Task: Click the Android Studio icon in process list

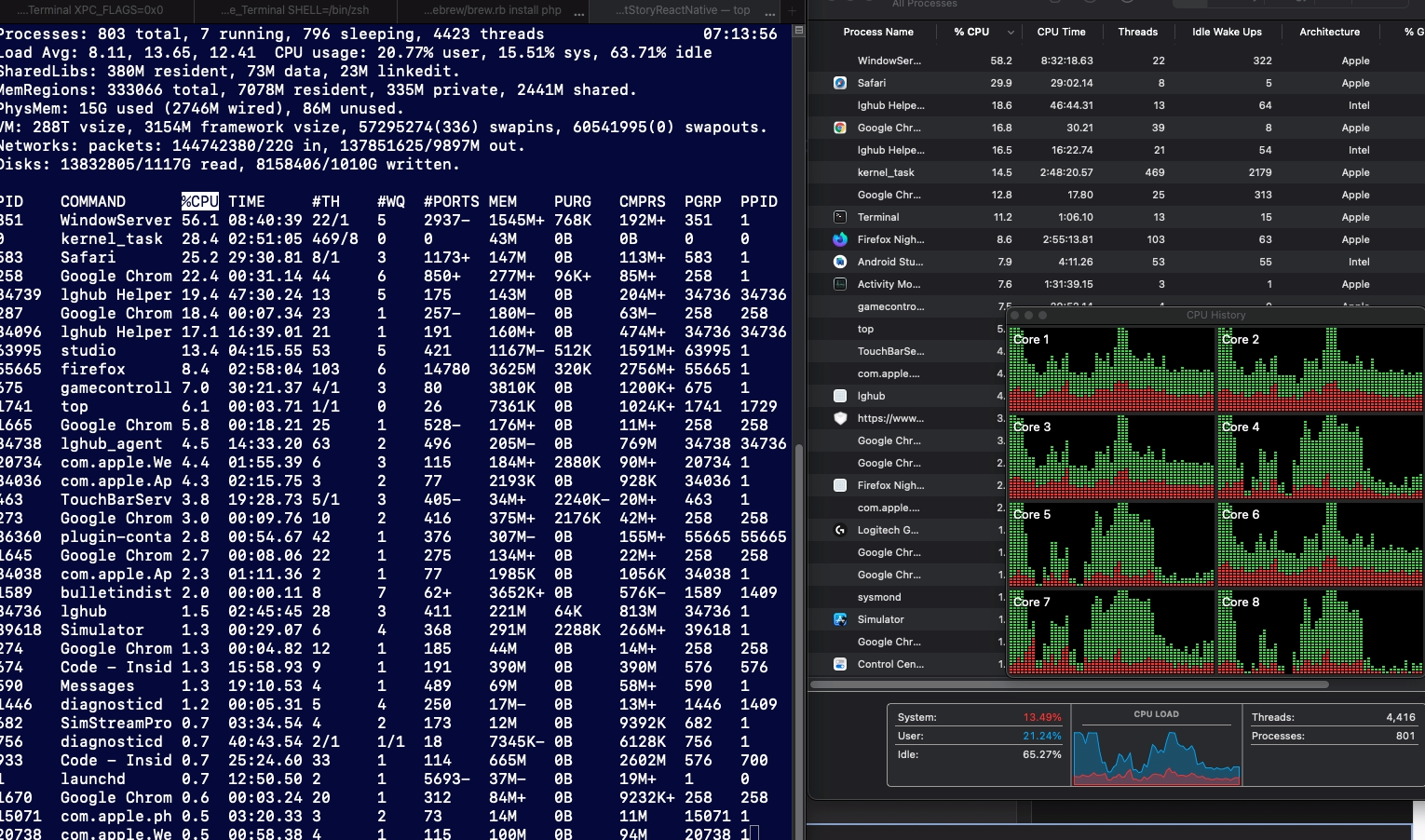Action: pos(840,262)
